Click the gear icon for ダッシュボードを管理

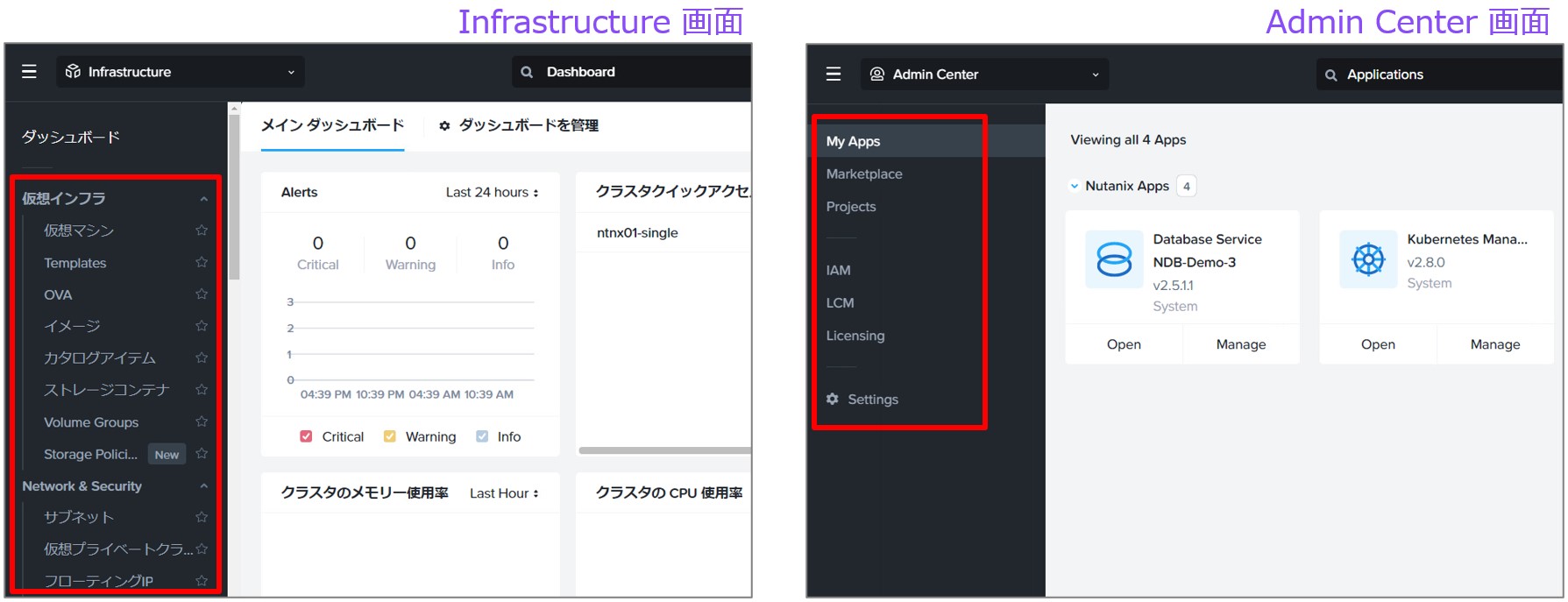tap(444, 126)
